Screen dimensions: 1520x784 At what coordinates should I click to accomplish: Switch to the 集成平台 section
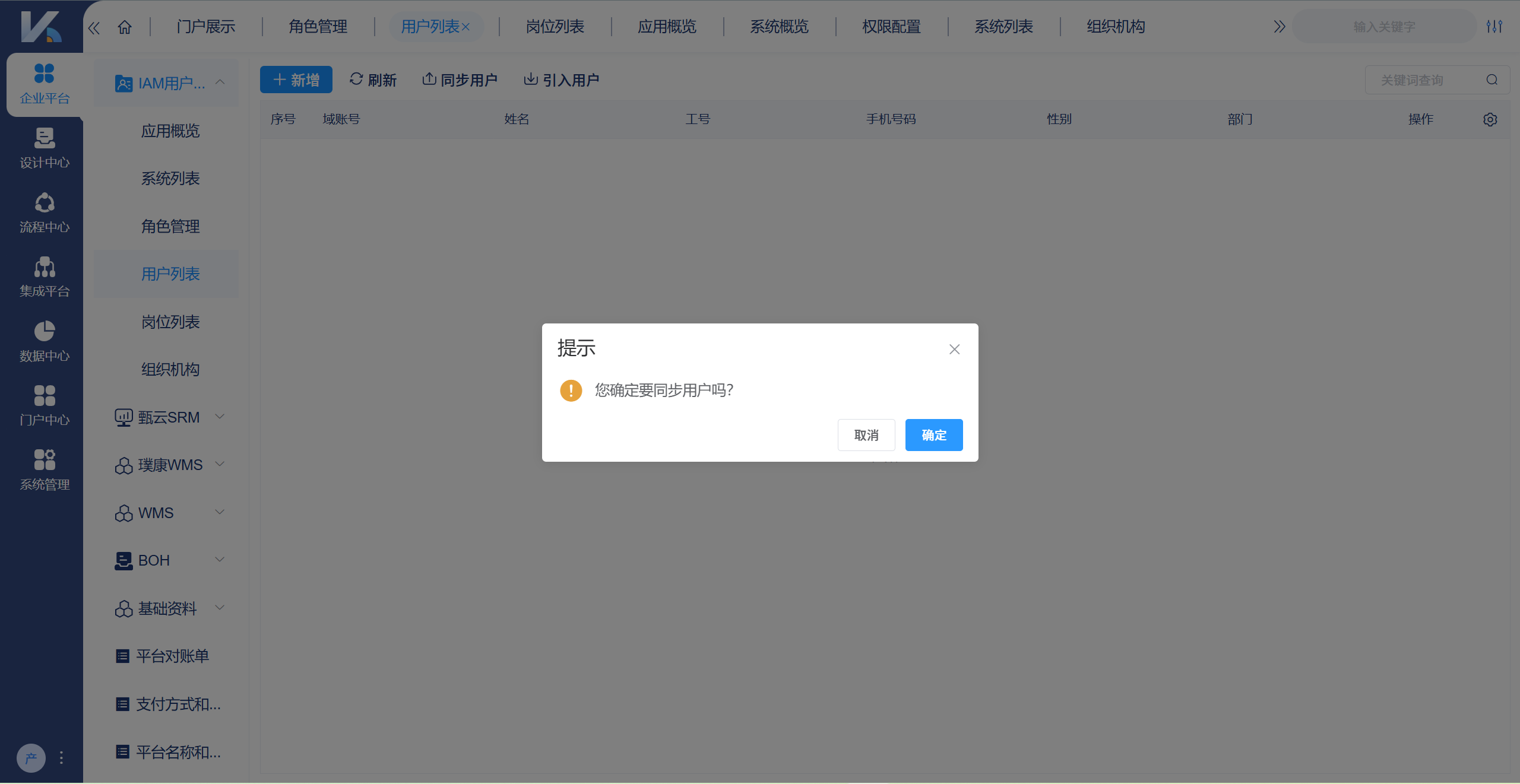(x=43, y=277)
